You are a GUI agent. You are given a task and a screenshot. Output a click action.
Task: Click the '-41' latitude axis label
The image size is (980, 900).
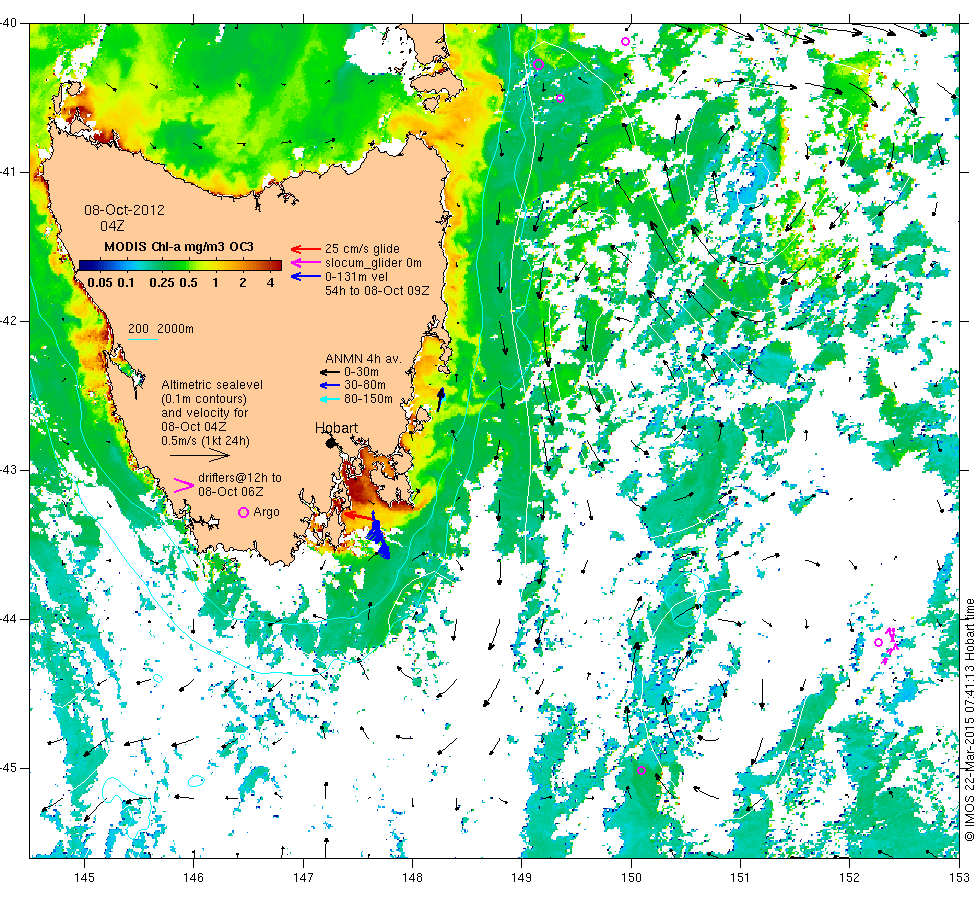click(x=9, y=172)
